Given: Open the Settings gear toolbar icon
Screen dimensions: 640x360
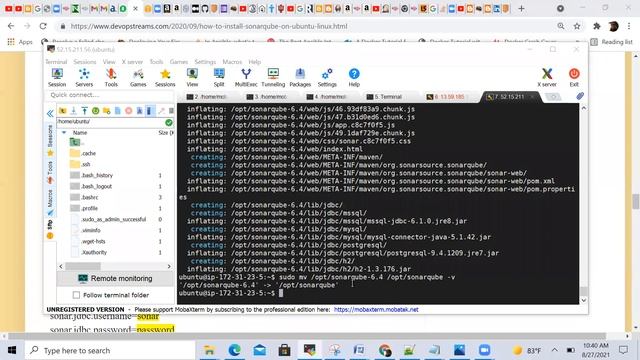Looking at the screenshot, I should (x=327, y=77).
